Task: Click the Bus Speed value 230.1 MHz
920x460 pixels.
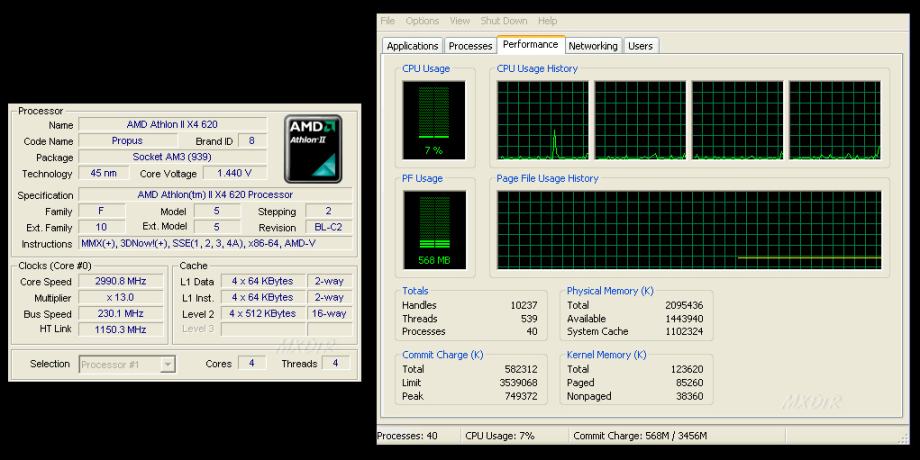Action: coord(121,313)
